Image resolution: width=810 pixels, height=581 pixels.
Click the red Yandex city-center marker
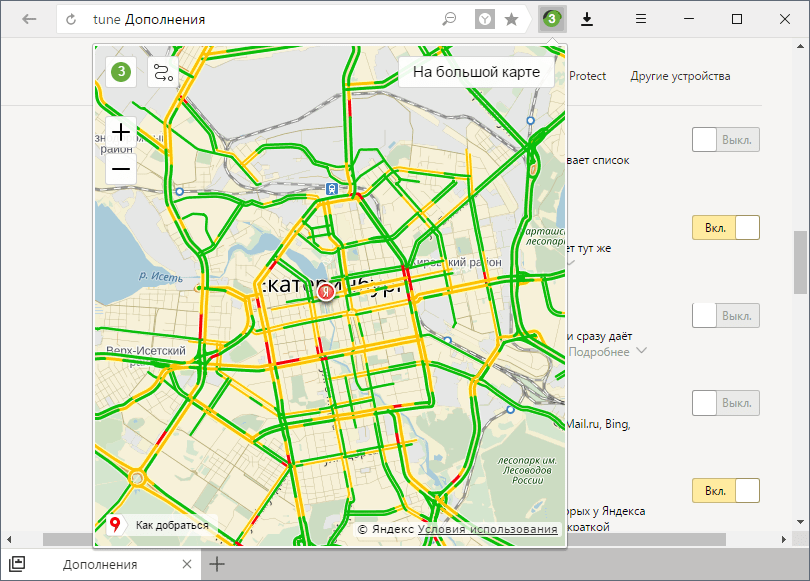point(325,292)
